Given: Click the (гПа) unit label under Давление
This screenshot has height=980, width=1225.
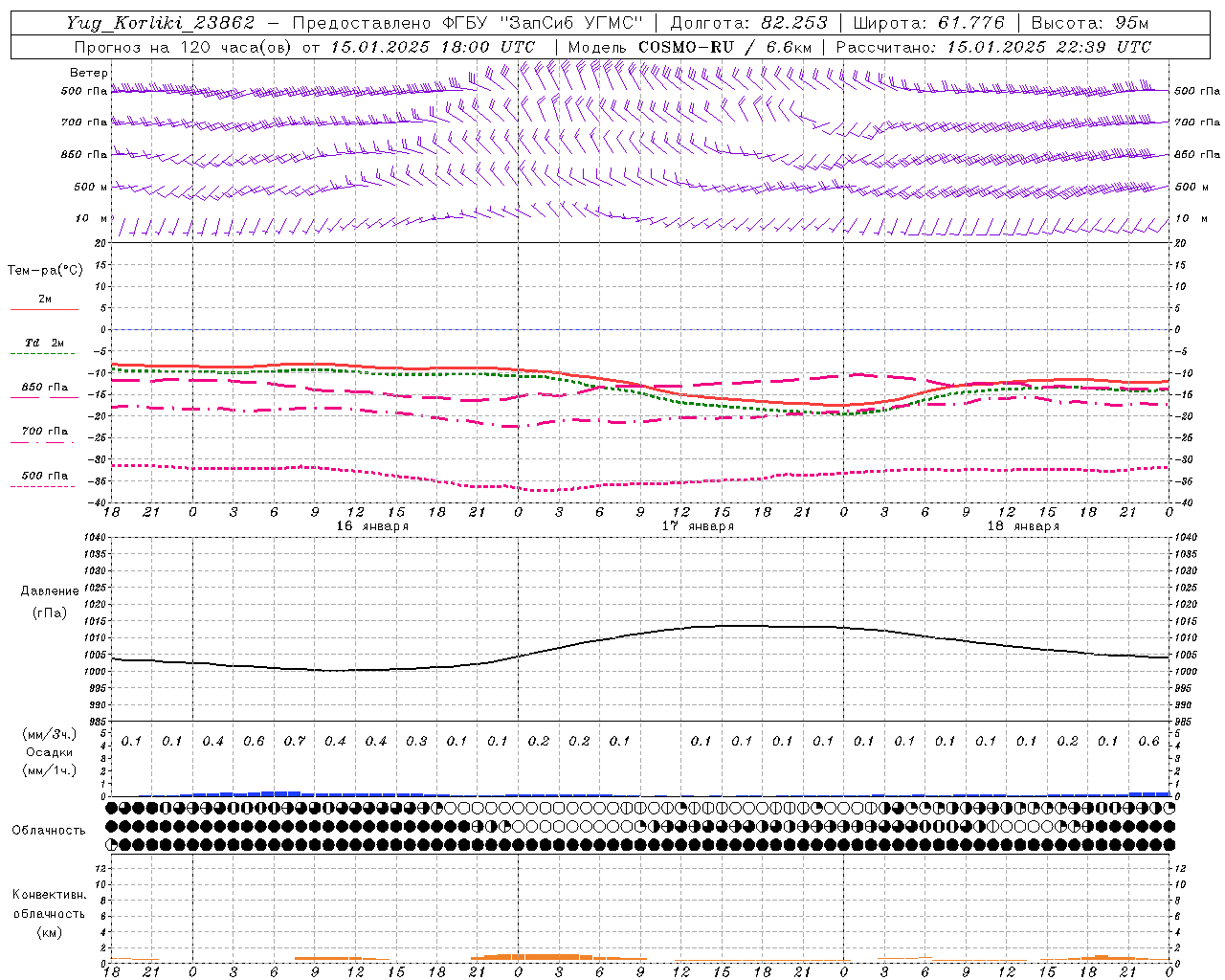Looking at the screenshot, I should point(50,613).
